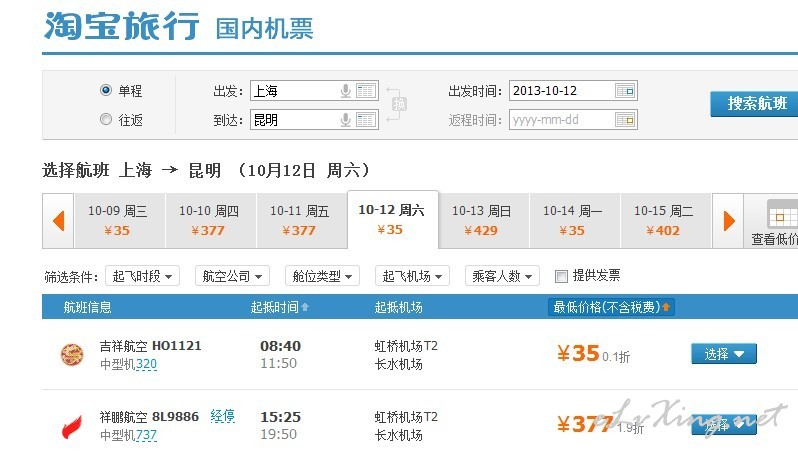The image size is (798, 451).
Task: Expand 选择 dropdown for flight 8L9886
Action: [724, 425]
